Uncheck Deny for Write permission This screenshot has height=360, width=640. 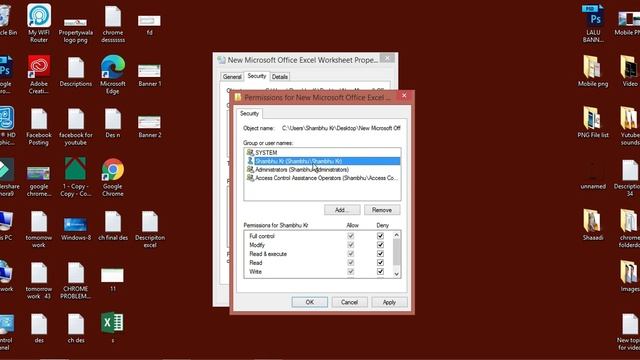(380, 271)
